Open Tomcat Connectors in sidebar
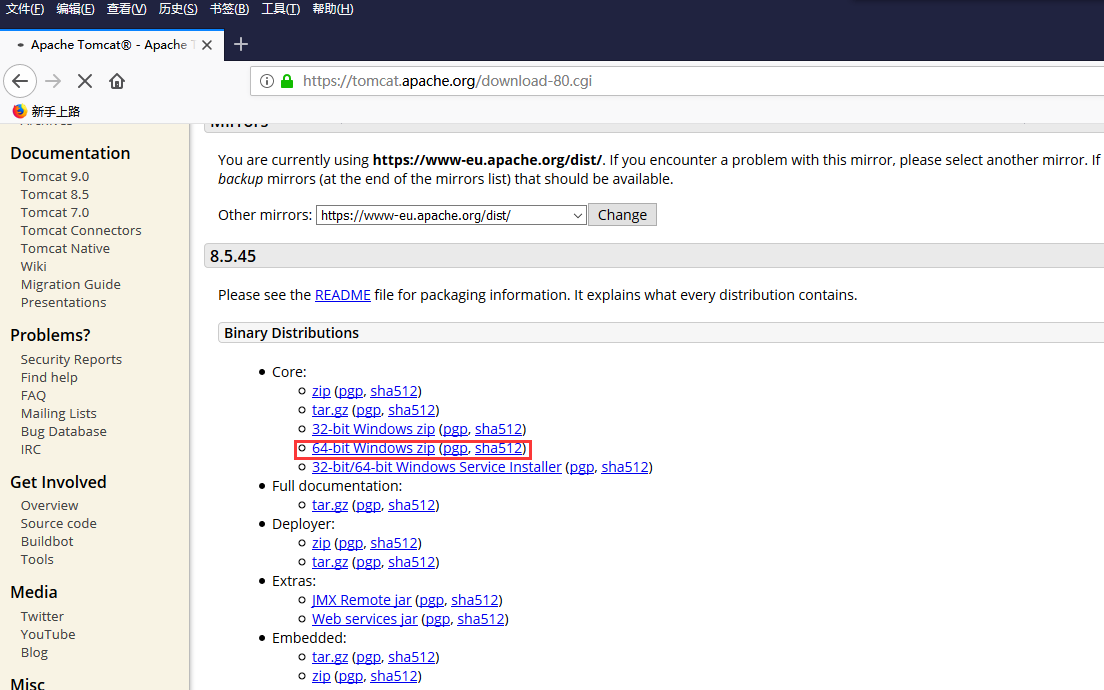The image size is (1104, 690). pos(81,230)
